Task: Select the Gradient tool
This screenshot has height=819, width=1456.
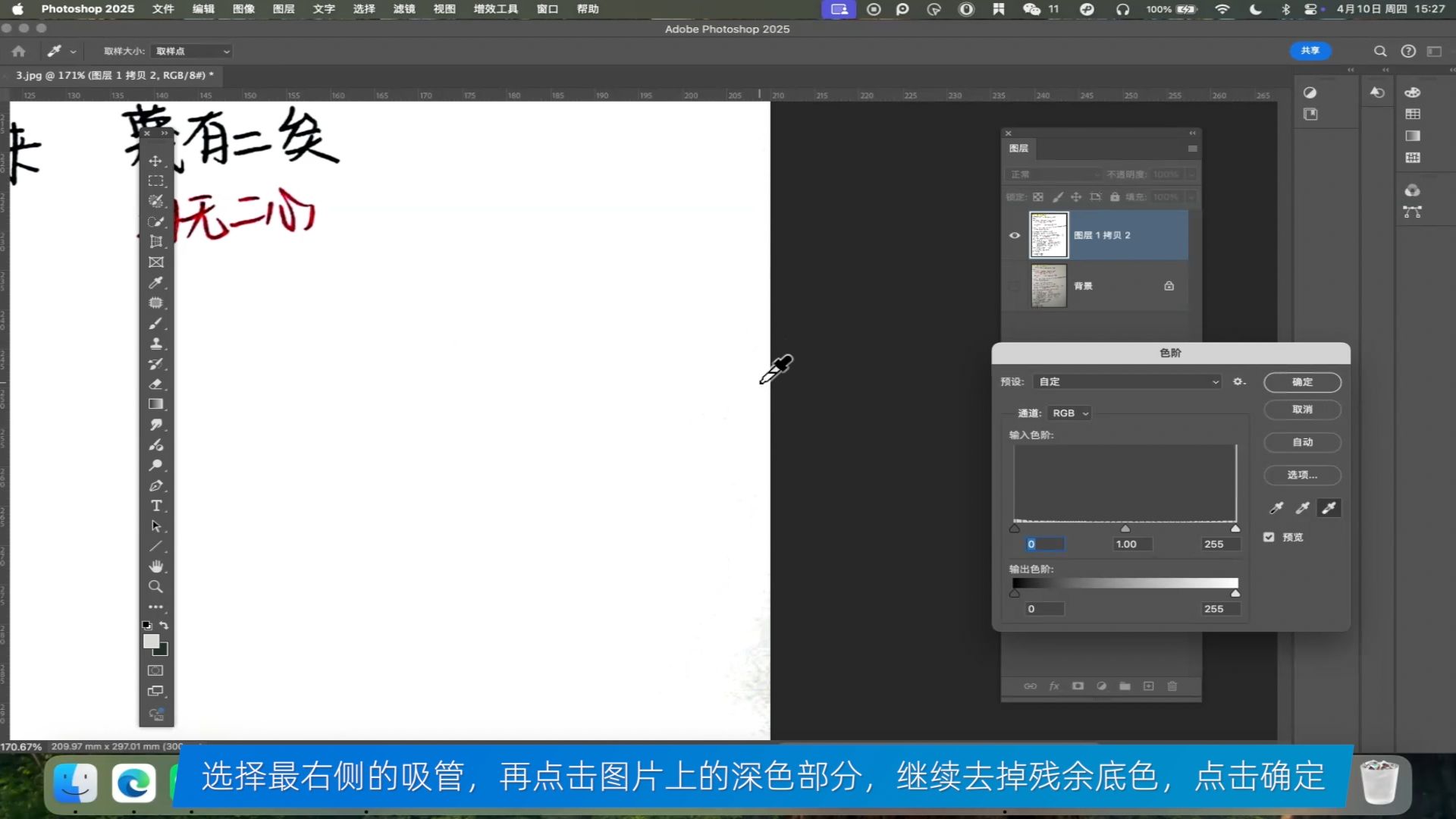Action: (x=155, y=404)
